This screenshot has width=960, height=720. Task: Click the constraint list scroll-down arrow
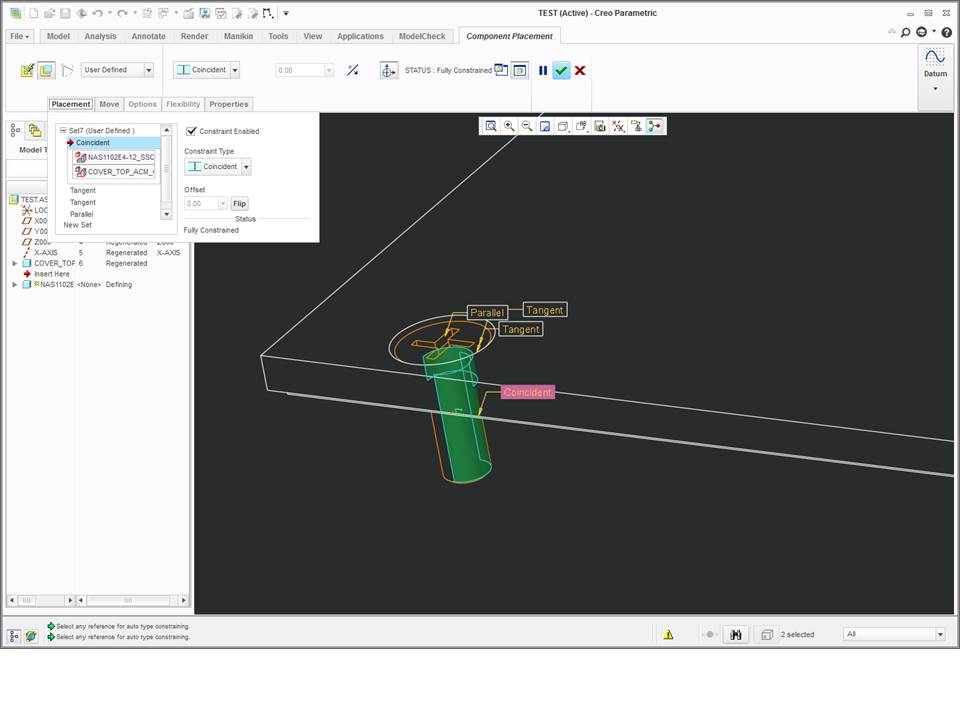click(166, 214)
